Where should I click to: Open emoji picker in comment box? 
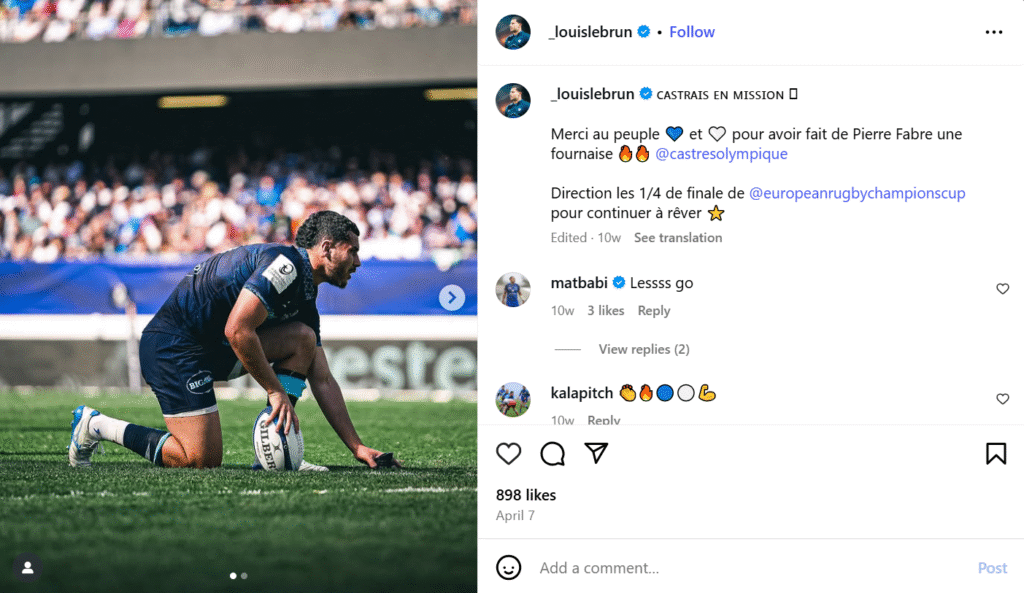[x=509, y=568]
